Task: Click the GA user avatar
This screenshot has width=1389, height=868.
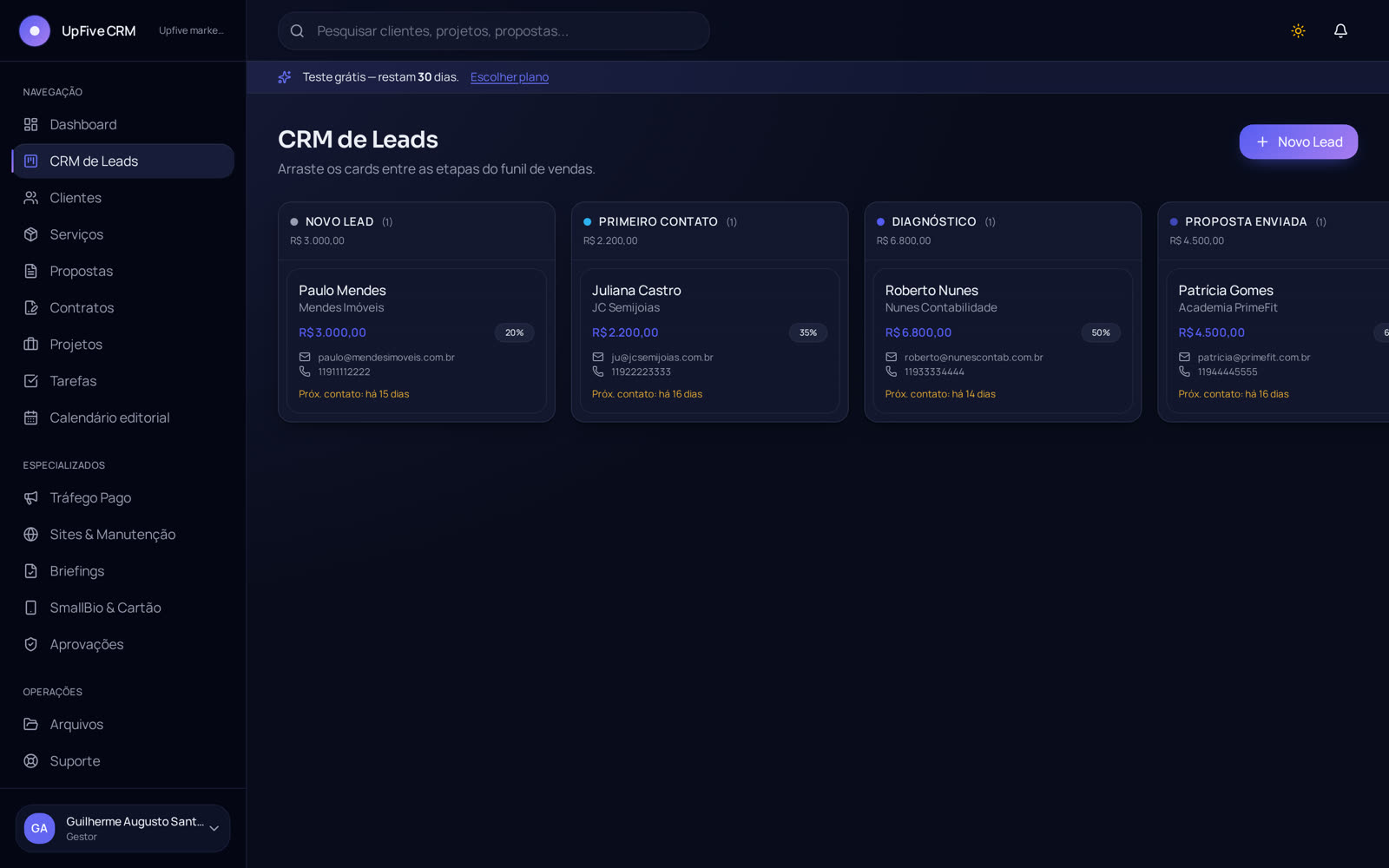Action: 39,828
